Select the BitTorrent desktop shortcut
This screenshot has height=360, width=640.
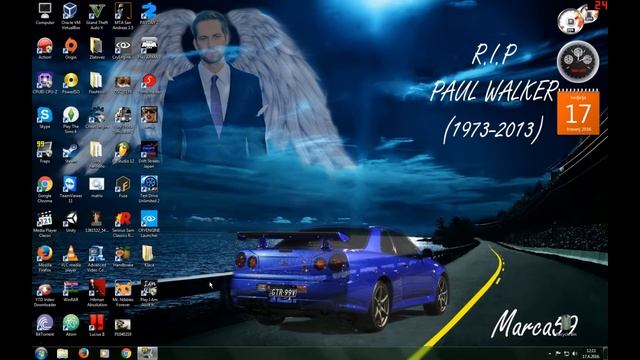pyautogui.click(x=44, y=325)
